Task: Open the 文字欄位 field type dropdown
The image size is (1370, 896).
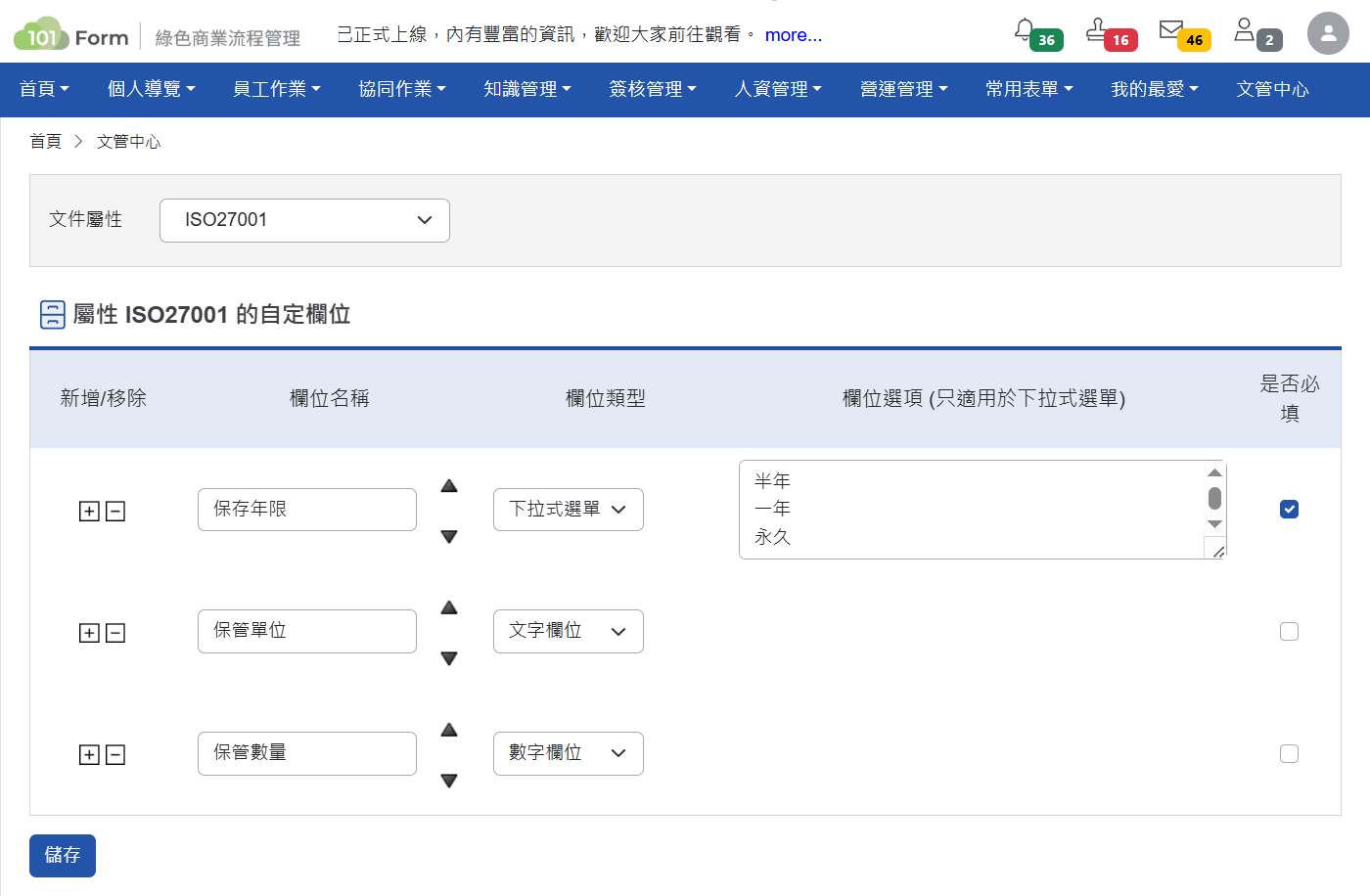Action: 568,631
